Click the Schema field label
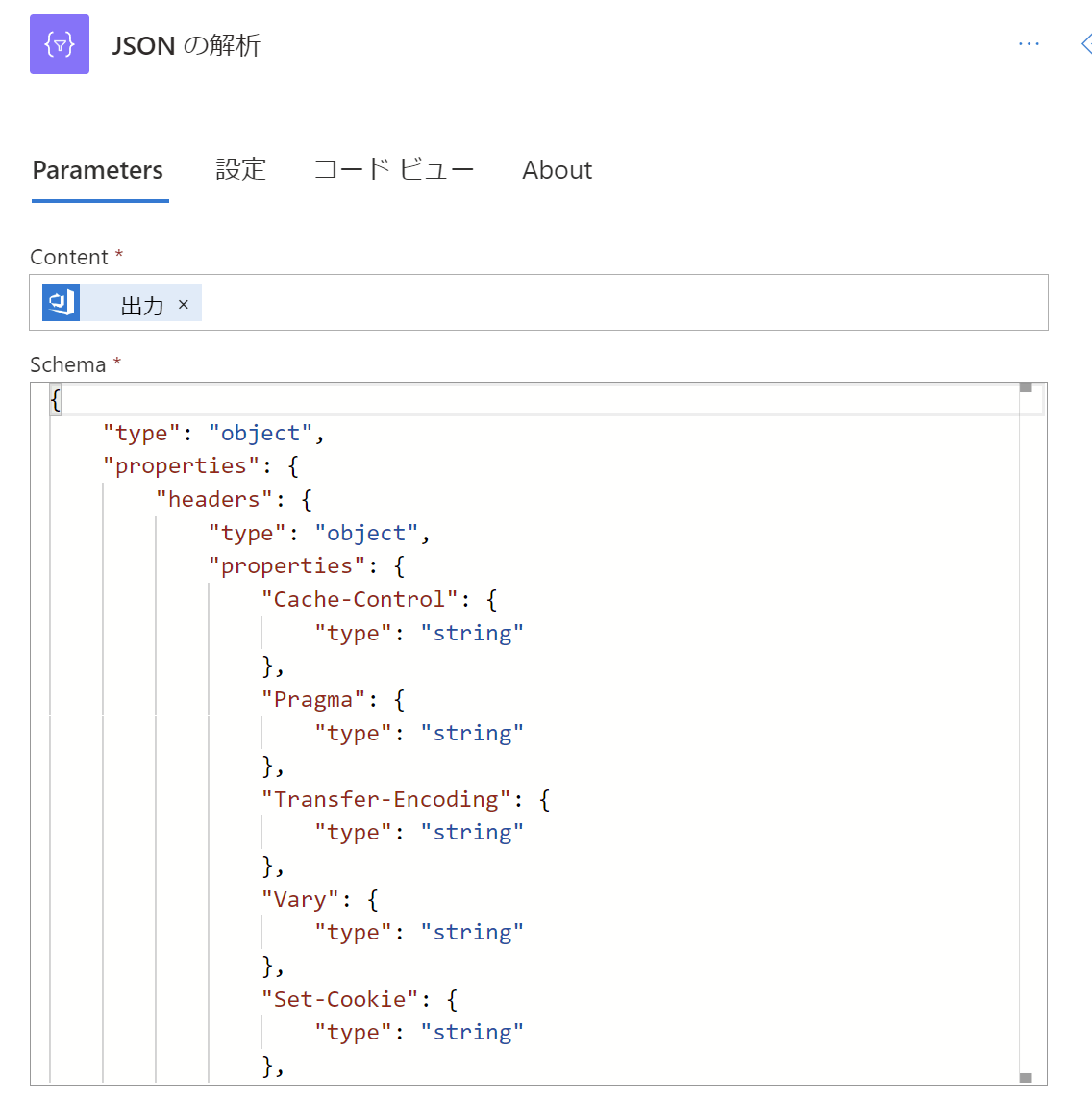Image resolution: width=1092 pixels, height=1102 pixels. pyautogui.click(x=76, y=364)
